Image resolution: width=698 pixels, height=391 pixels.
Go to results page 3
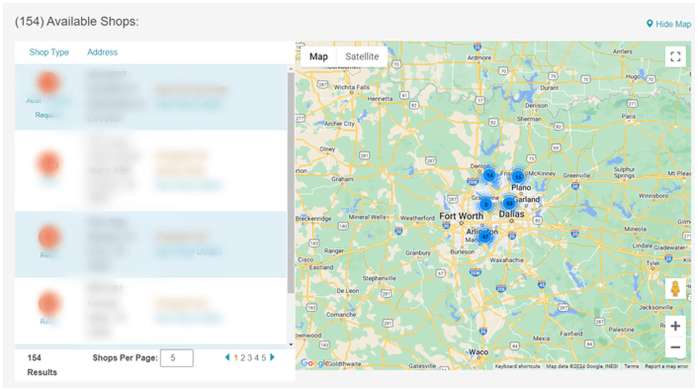click(250, 358)
